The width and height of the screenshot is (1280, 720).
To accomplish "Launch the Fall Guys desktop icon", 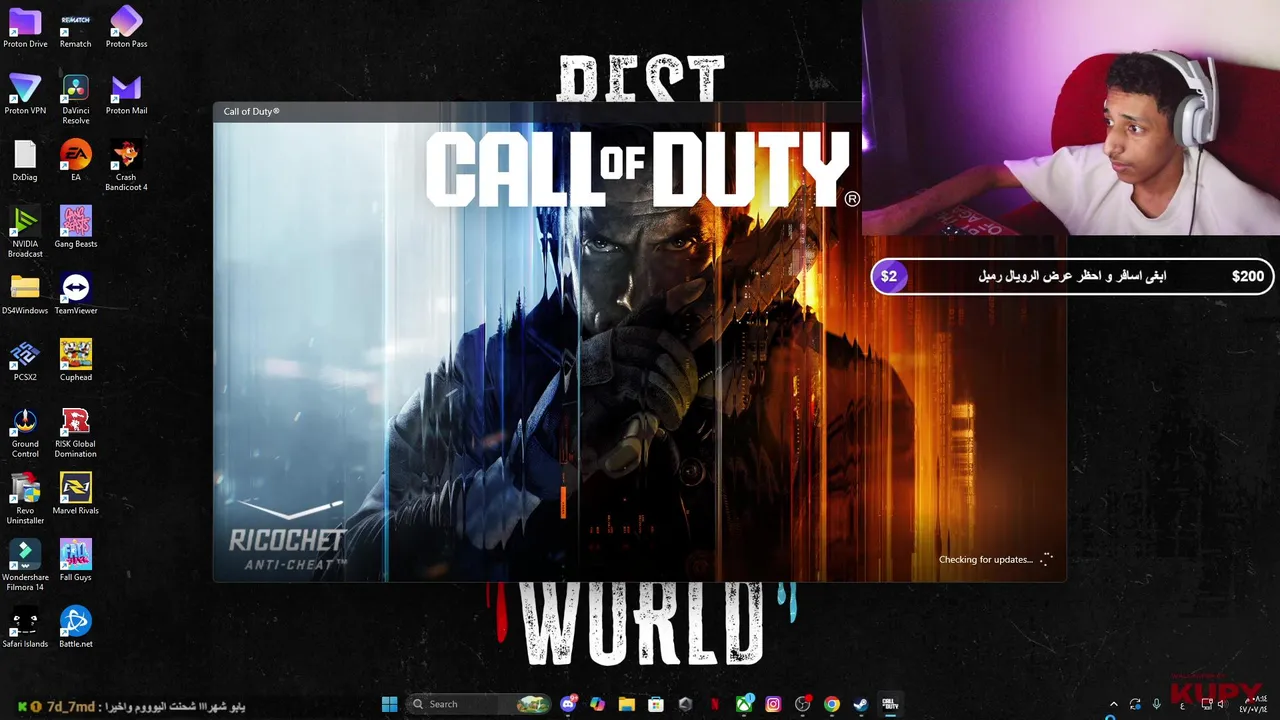I will [75, 560].
